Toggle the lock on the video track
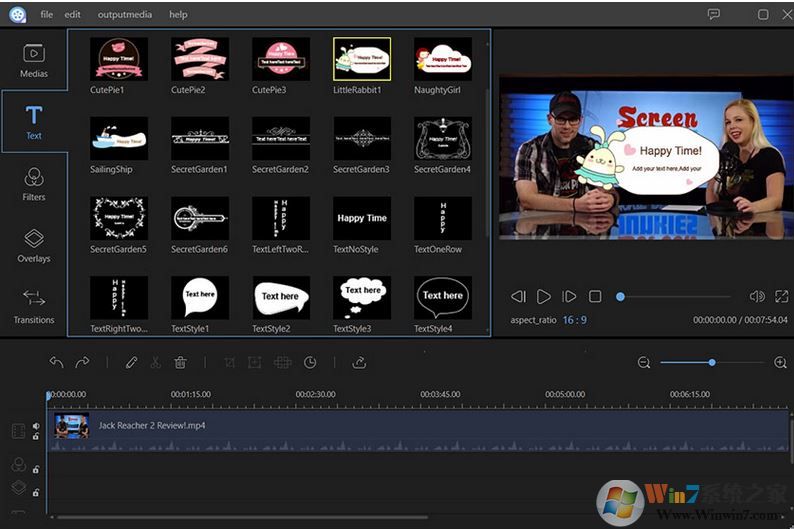The image size is (794, 529). click(36, 436)
